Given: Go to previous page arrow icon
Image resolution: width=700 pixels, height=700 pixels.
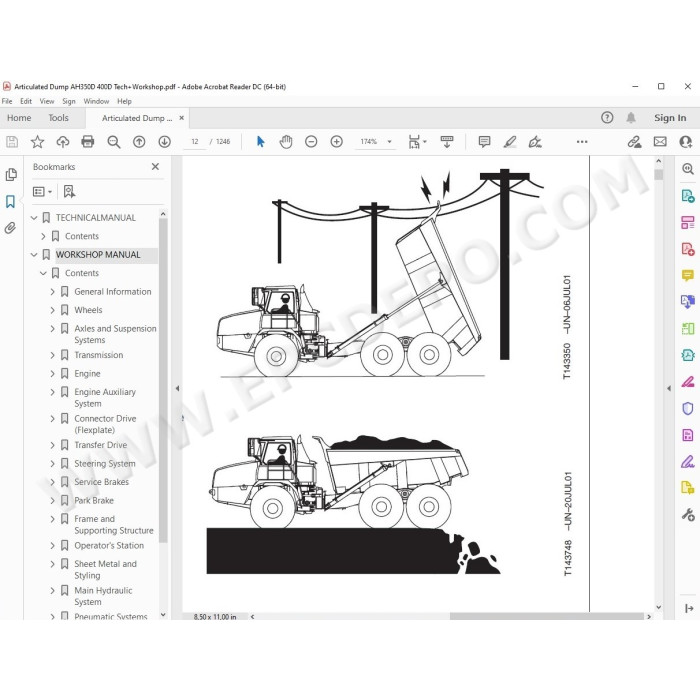Looking at the screenshot, I should (139, 142).
